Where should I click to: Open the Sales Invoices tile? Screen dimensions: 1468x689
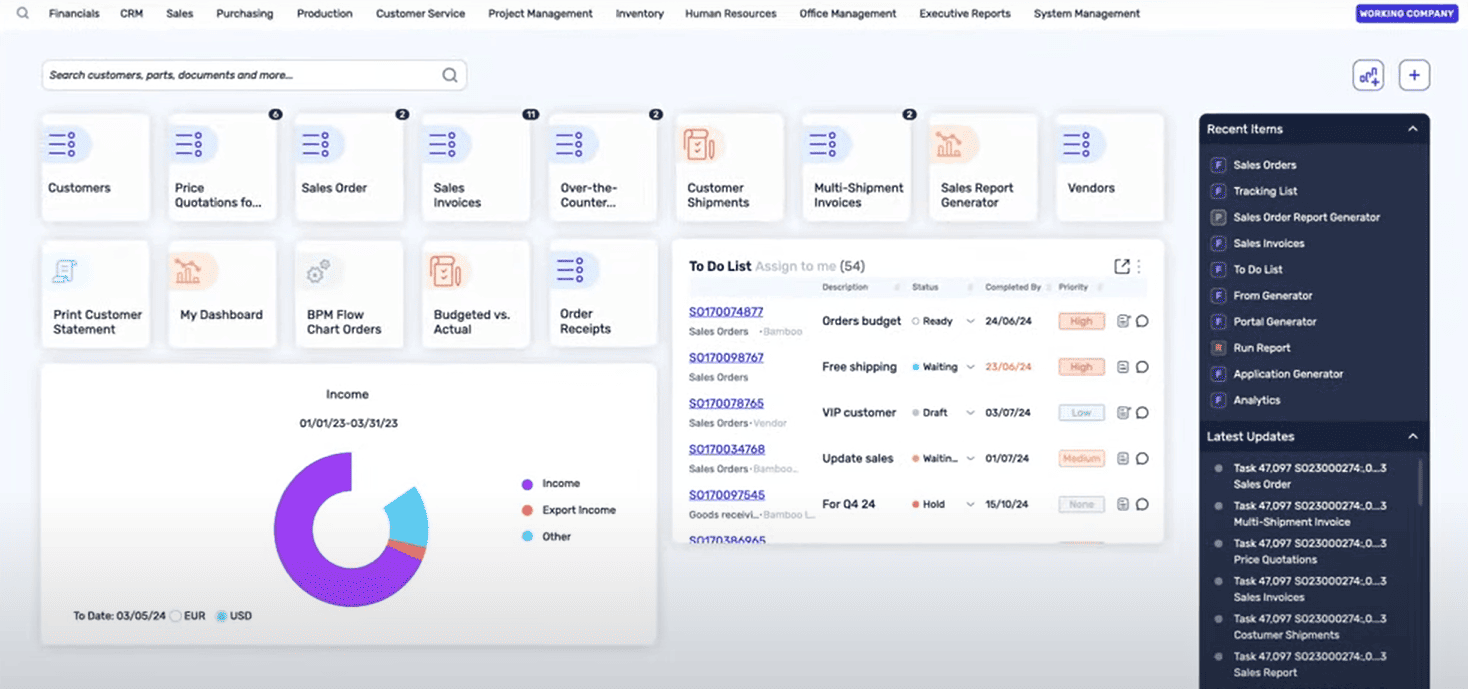tap(476, 167)
